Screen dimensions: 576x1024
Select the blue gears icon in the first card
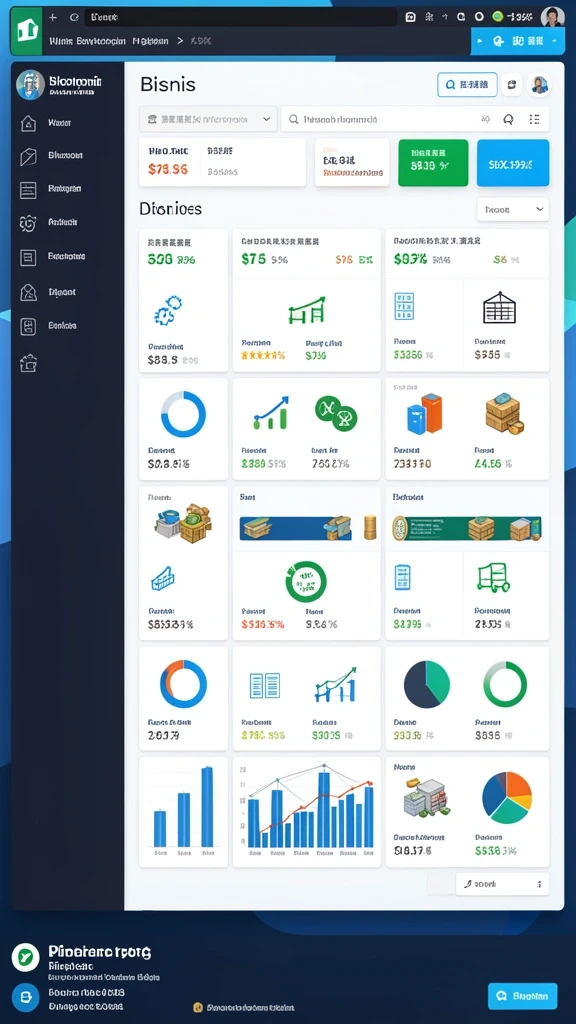(168, 310)
